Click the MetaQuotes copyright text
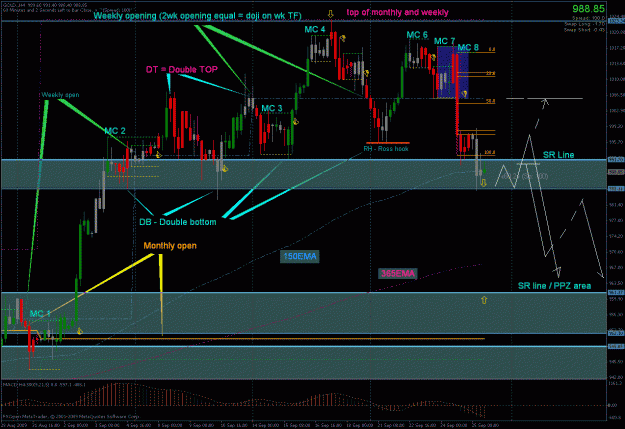Screen dimensions: 625x429 point(71,416)
